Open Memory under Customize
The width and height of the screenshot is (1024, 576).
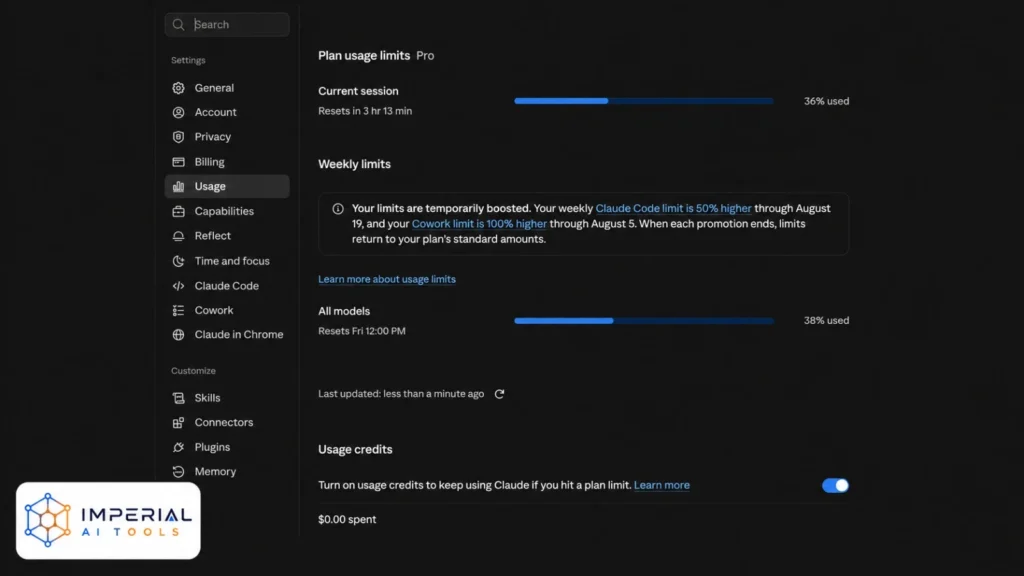click(227, 472)
